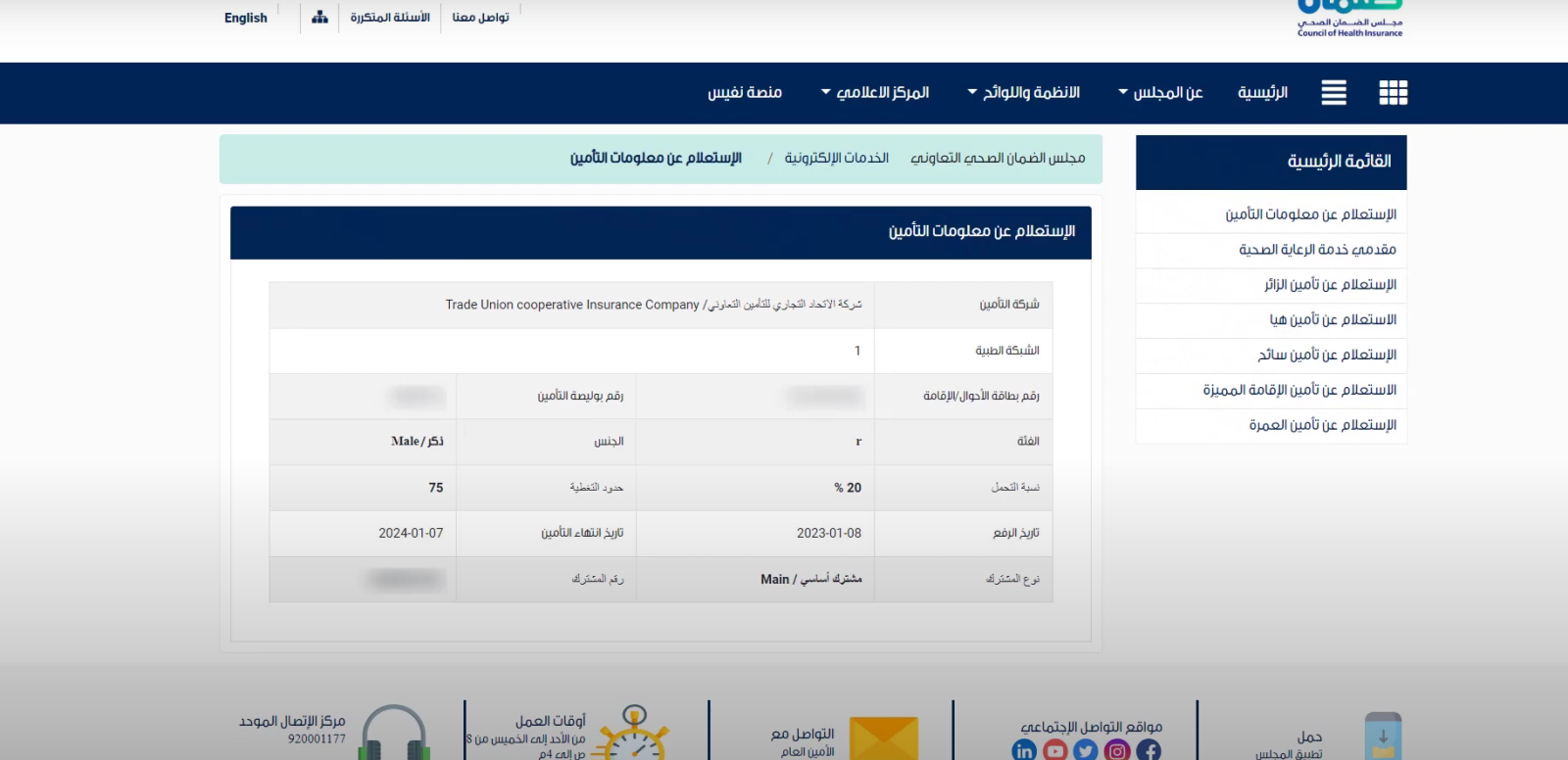Select الإستعلام عن تأمين الزائر in sidebar
Screen dimensions: 1568x760
coord(1271,285)
